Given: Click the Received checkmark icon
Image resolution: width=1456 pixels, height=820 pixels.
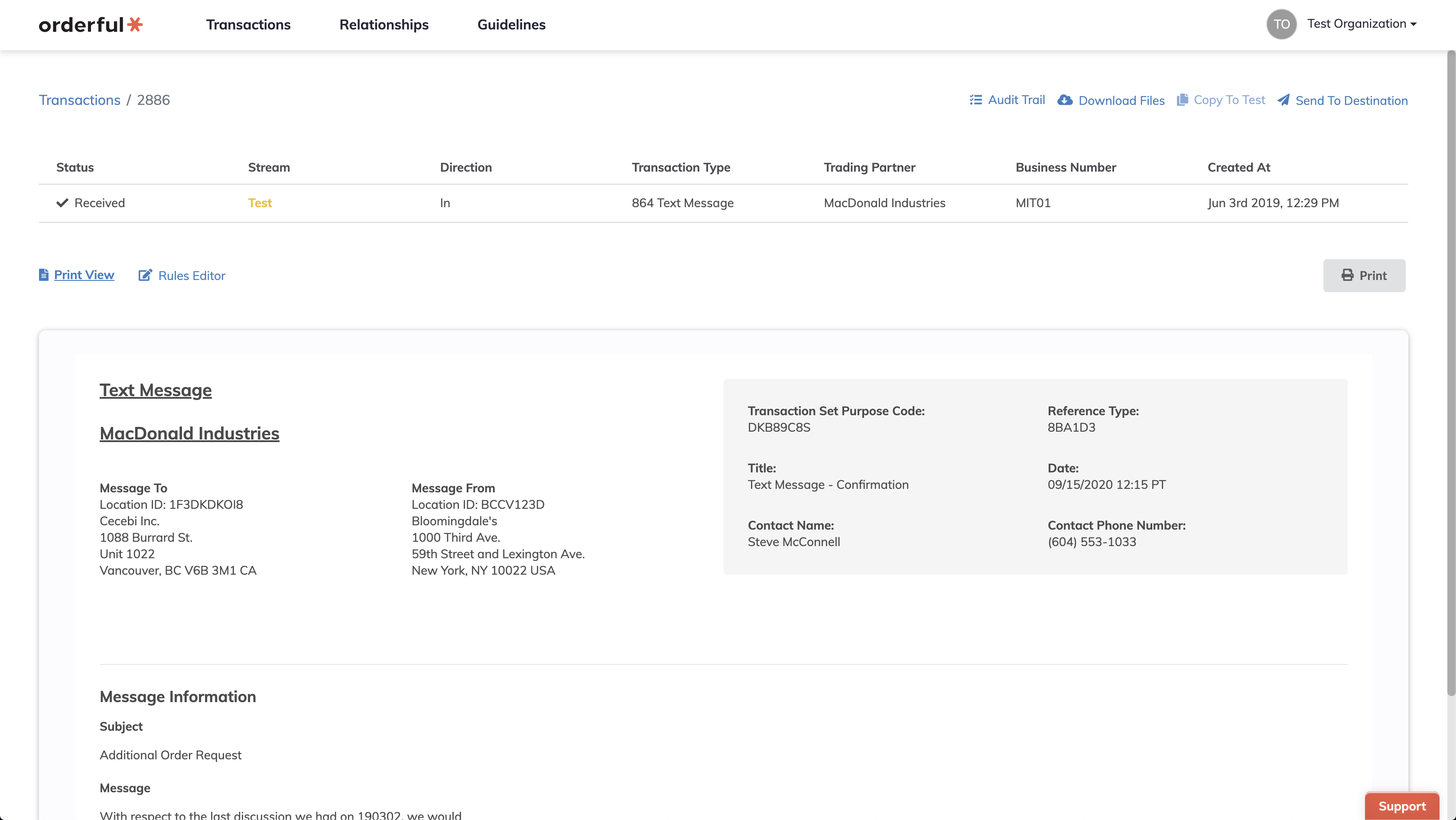Looking at the screenshot, I should pos(62,203).
